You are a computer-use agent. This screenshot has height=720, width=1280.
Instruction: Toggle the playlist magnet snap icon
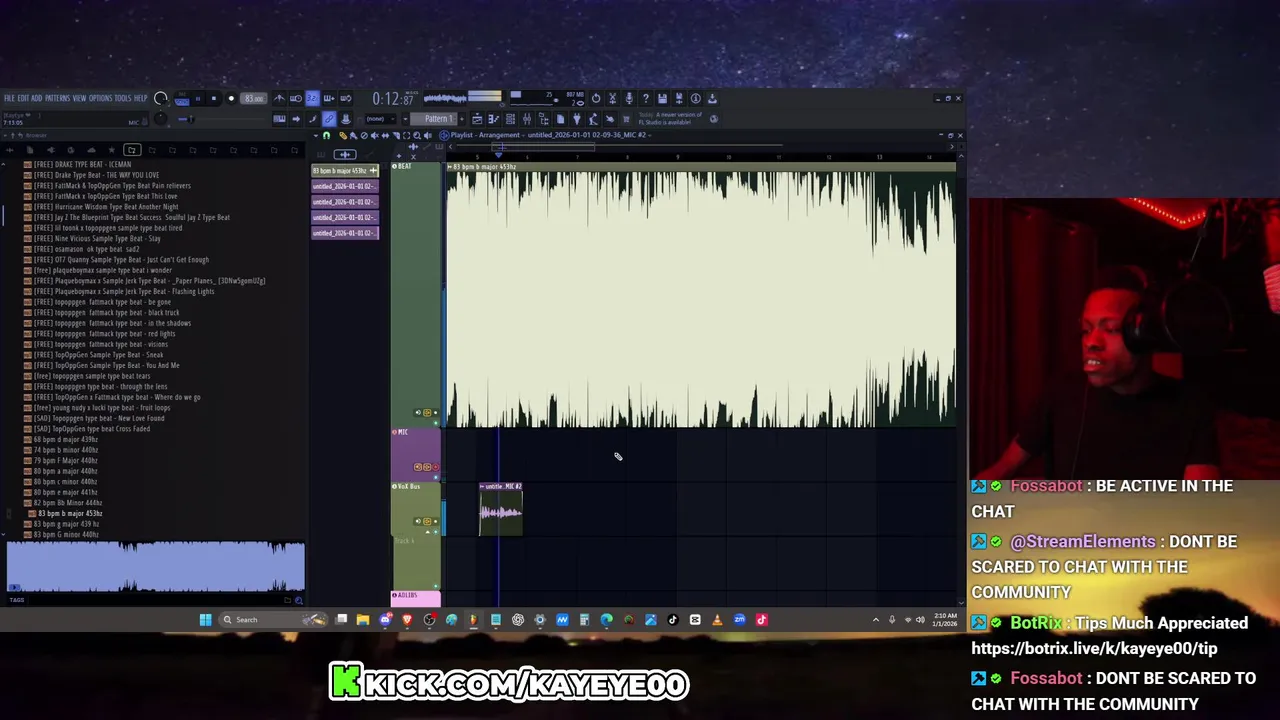click(326, 135)
